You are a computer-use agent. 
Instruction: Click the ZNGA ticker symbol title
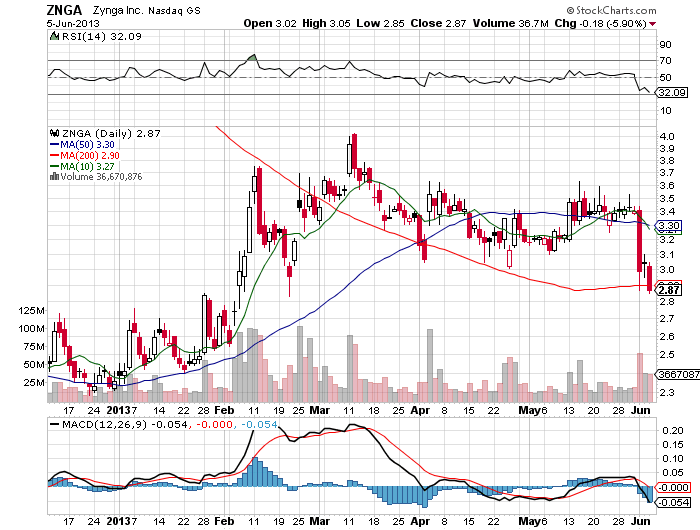[64, 10]
